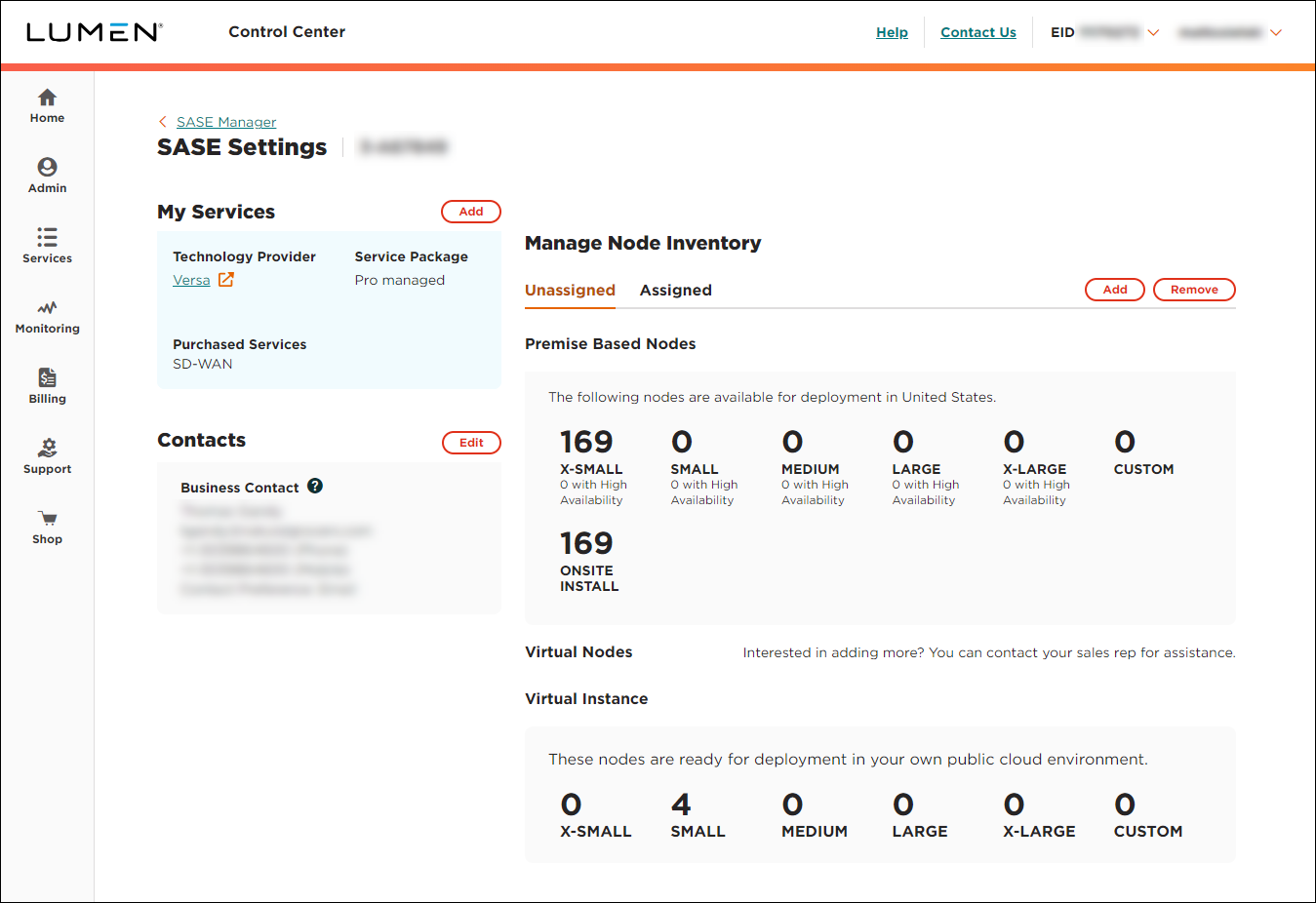Select the Monitoring sidebar icon
Viewport: 1316px width, 903px height.
pyautogui.click(x=47, y=315)
